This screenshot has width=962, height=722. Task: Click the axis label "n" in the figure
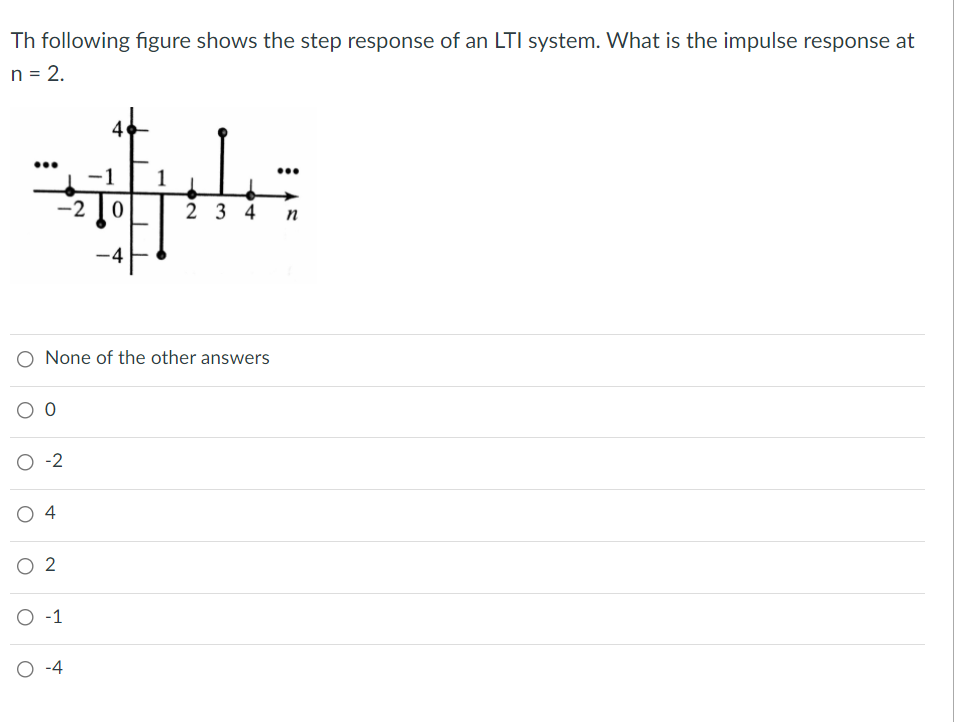coord(291,212)
